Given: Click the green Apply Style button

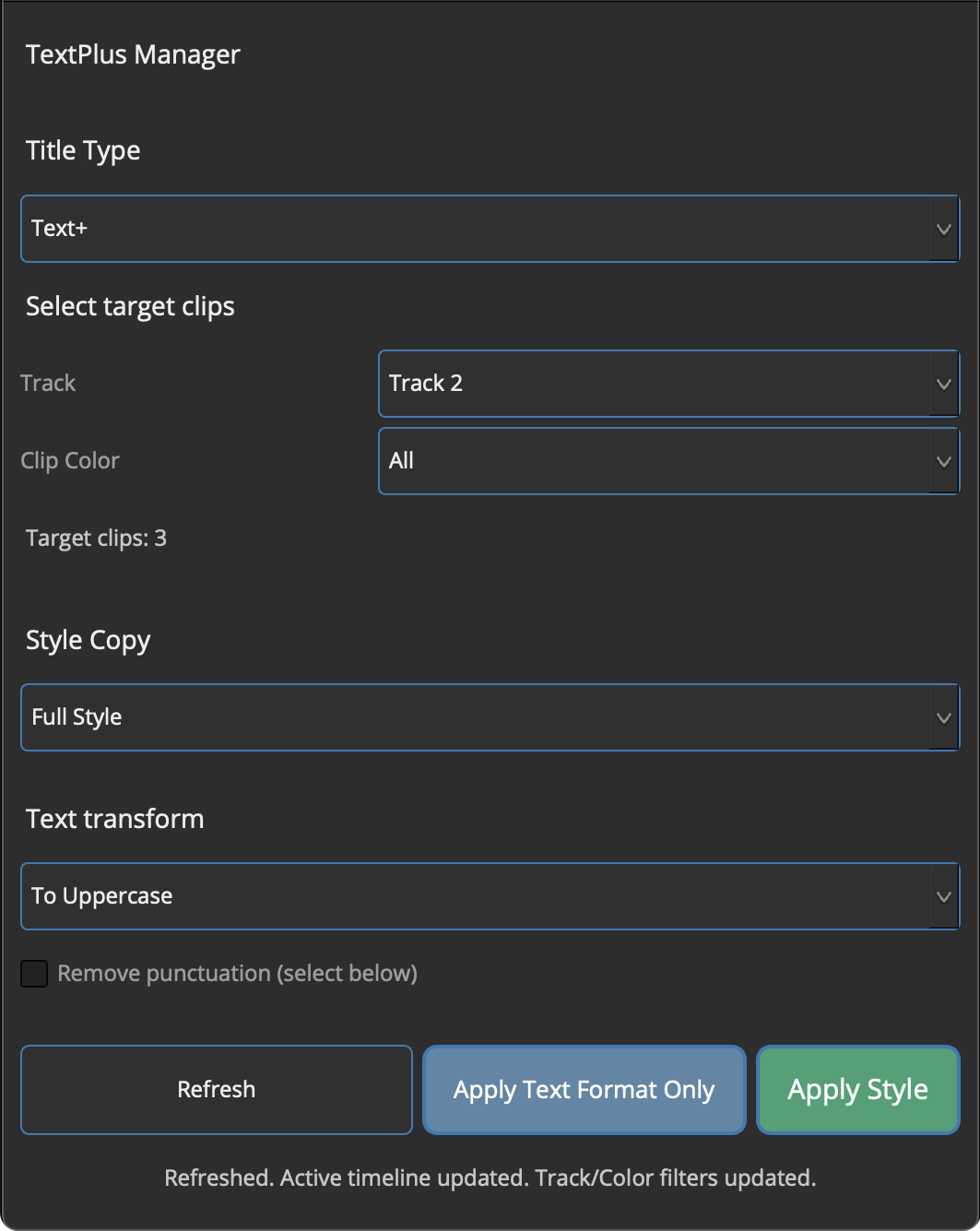Looking at the screenshot, I should pyautogui.click(x=857, y=1090).
